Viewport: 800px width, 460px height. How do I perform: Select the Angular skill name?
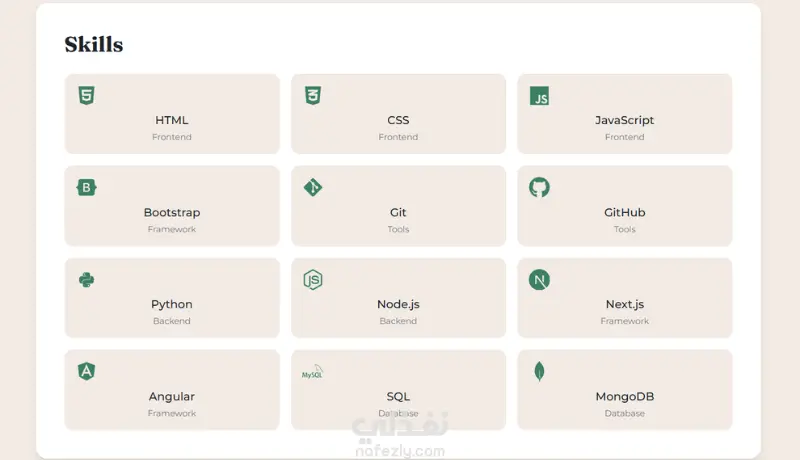[x=171, y=397]
